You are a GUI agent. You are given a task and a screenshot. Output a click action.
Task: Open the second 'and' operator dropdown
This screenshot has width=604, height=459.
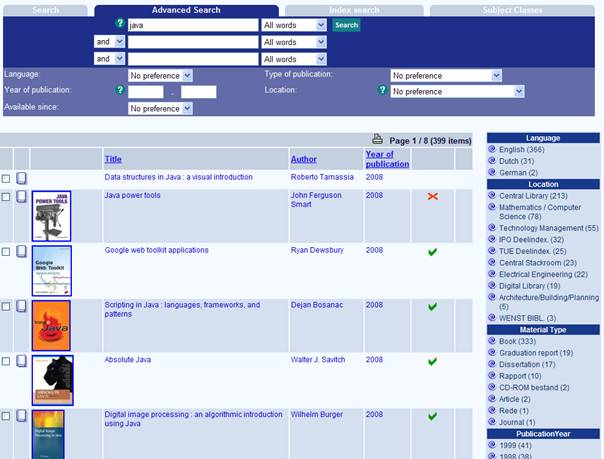pos(109,59)
